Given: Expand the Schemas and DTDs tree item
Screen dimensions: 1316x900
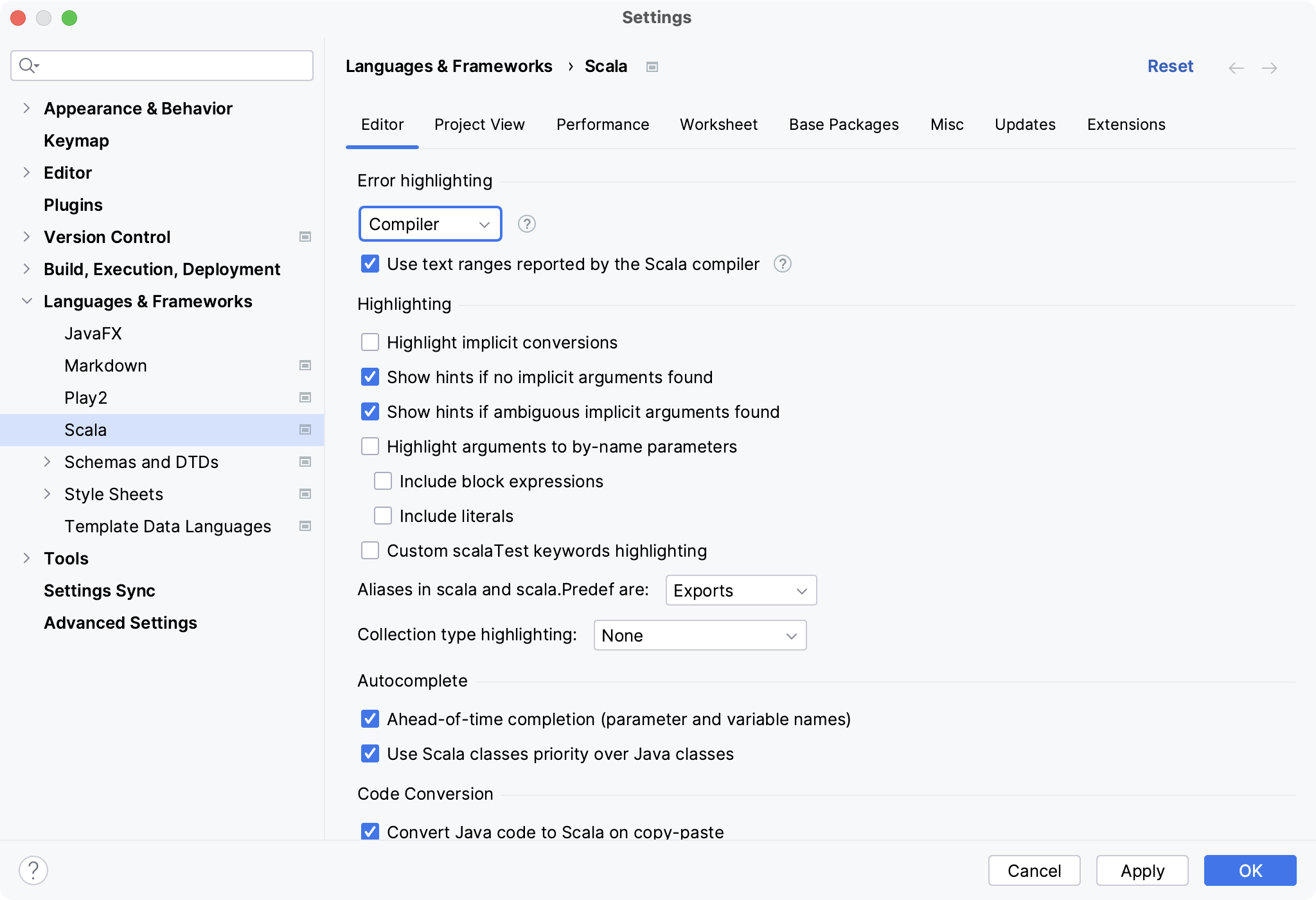Looking at the screenshot, I should coord(48,462).
